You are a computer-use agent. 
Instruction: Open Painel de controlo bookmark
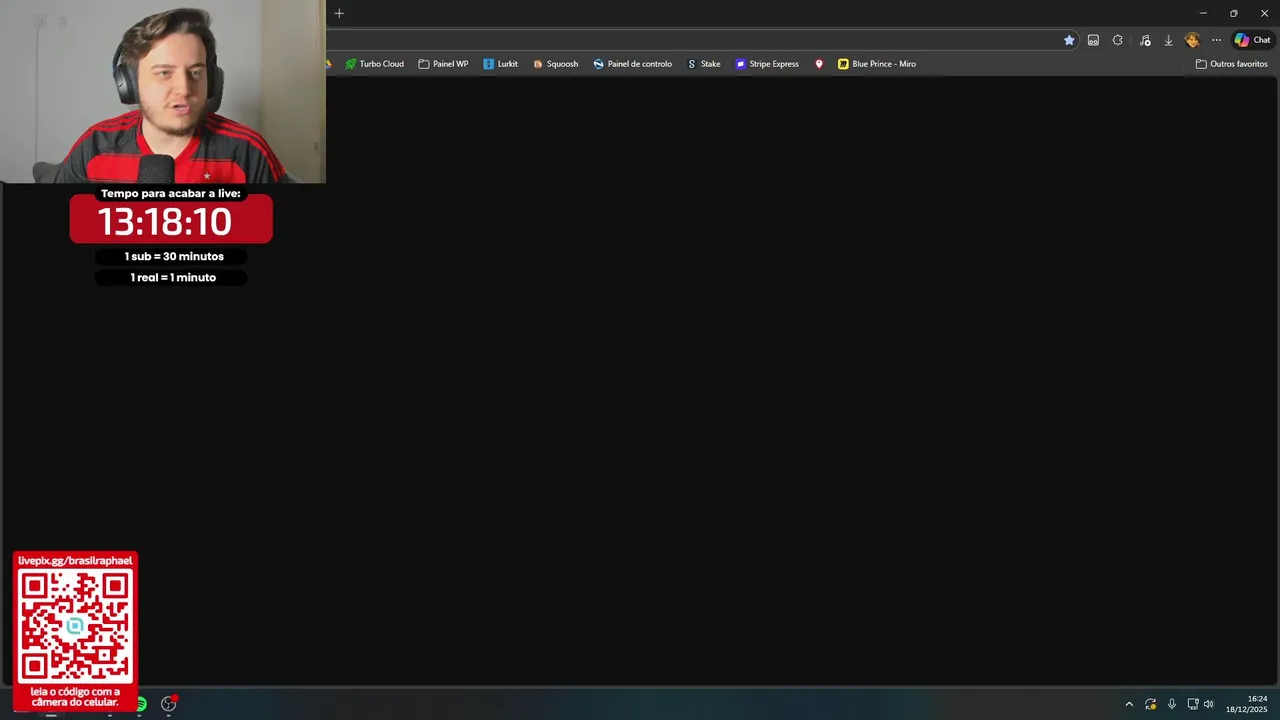[x=632, y=64]
